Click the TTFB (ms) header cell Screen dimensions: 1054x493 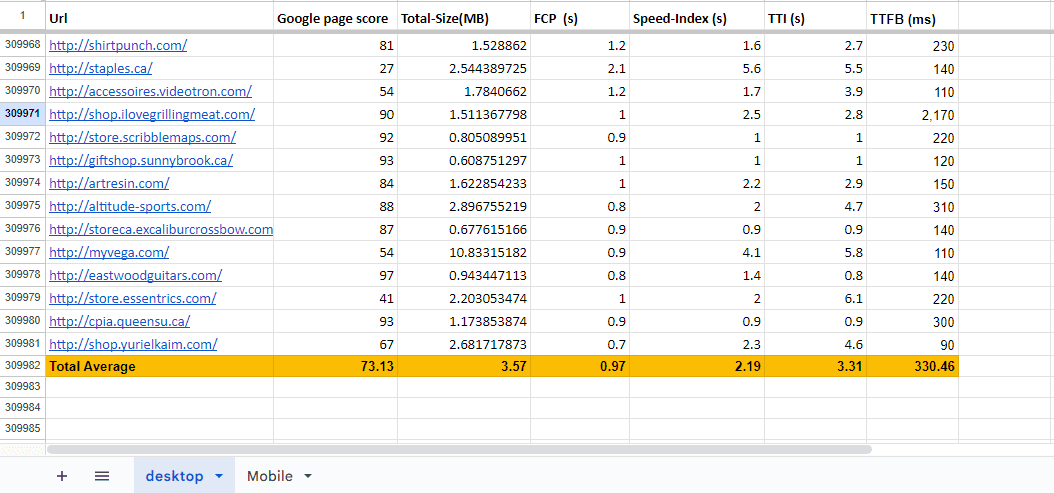(912, 17)
